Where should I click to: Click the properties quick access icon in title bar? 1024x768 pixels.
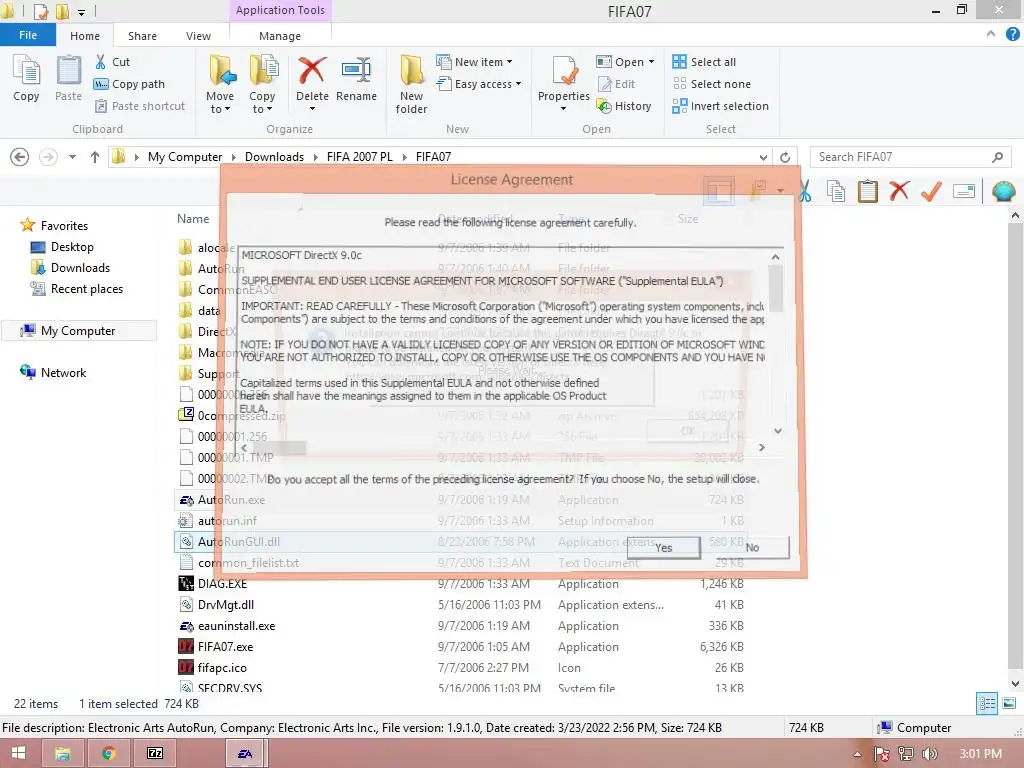[40, 11]
